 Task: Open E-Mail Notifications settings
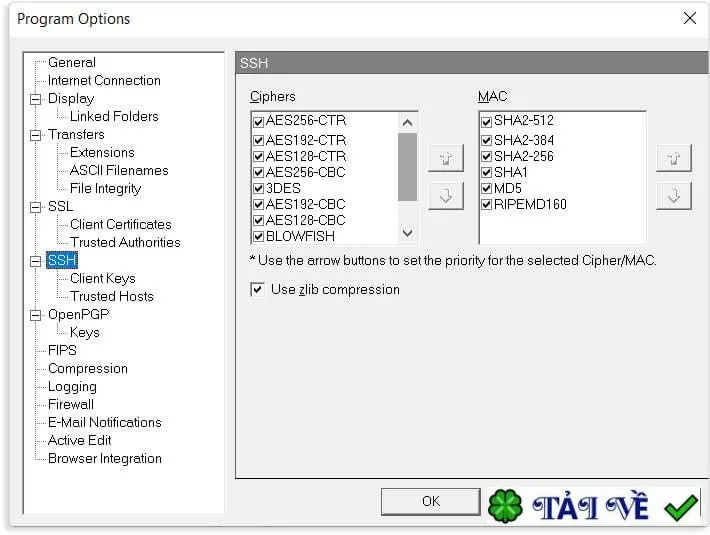pyautogui.click(x=105, y=423)
